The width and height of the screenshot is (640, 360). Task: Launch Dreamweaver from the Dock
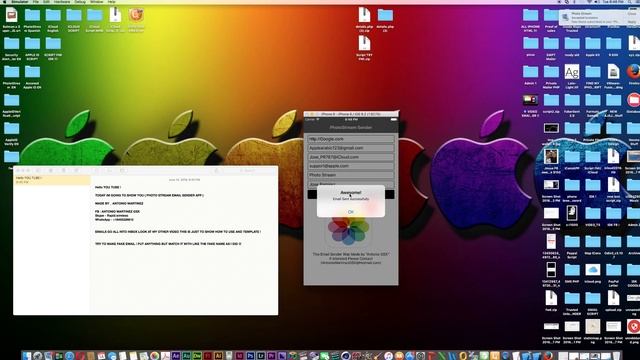pyautogui.click(x=197, y=356)
